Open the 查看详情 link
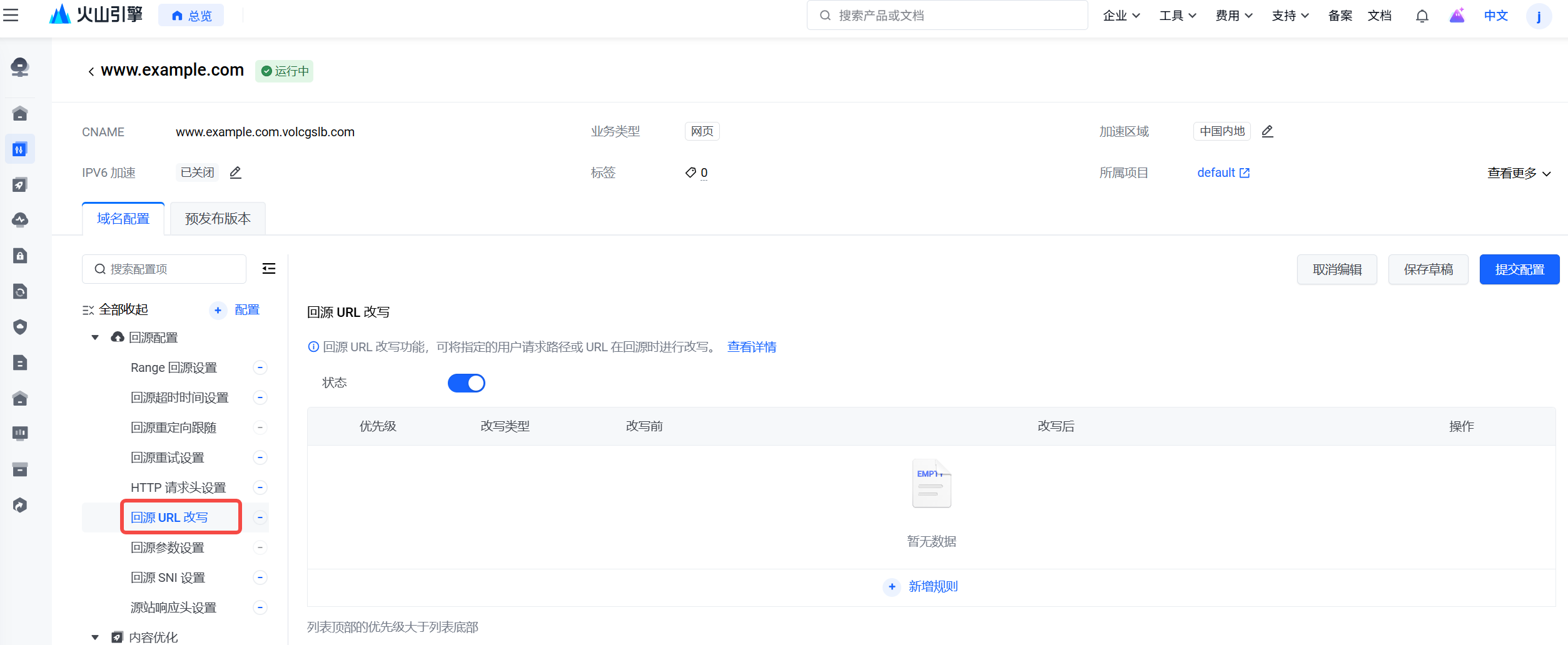 pyautogui.click(x=752, y=347)
